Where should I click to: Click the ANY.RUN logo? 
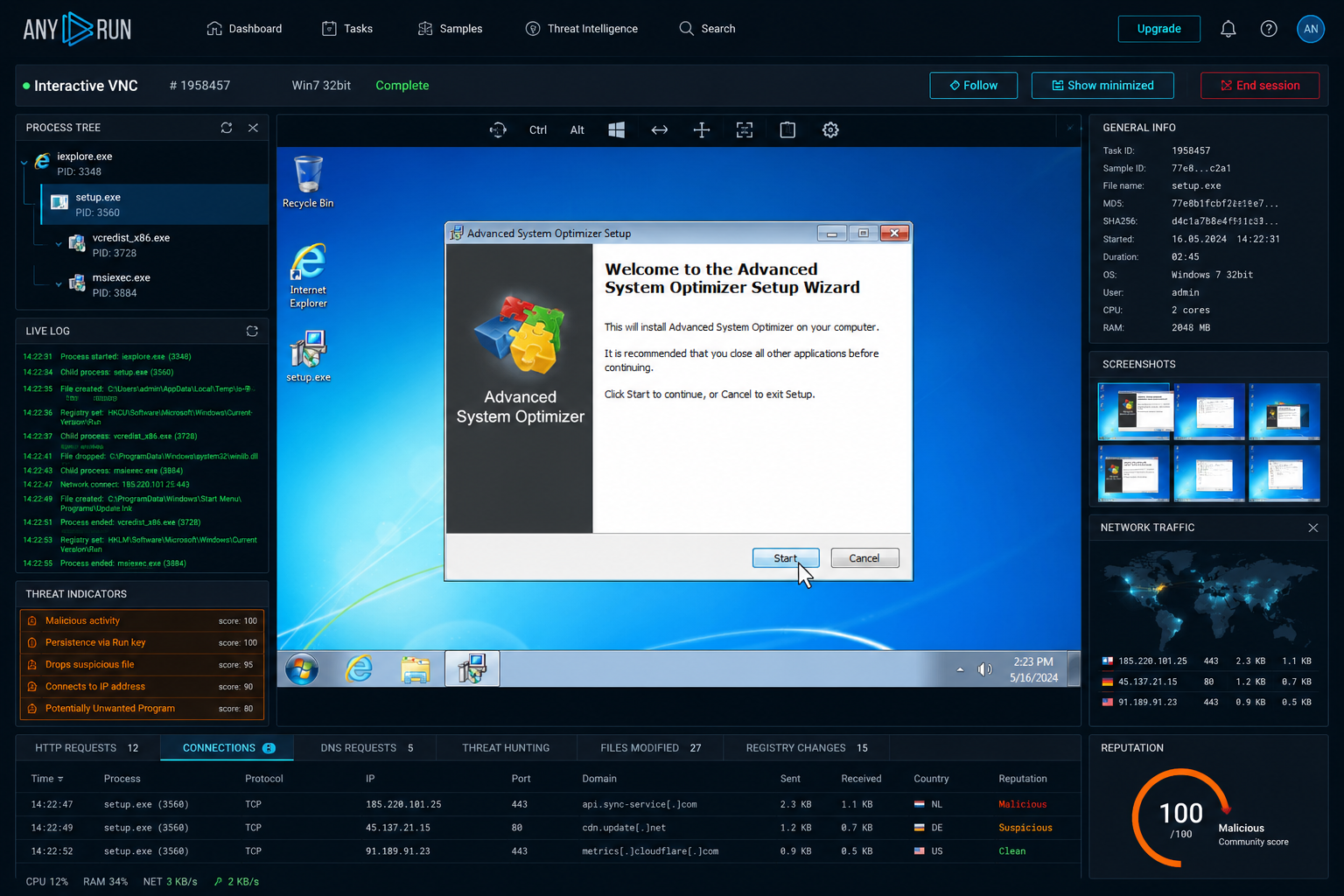(77, 29)
